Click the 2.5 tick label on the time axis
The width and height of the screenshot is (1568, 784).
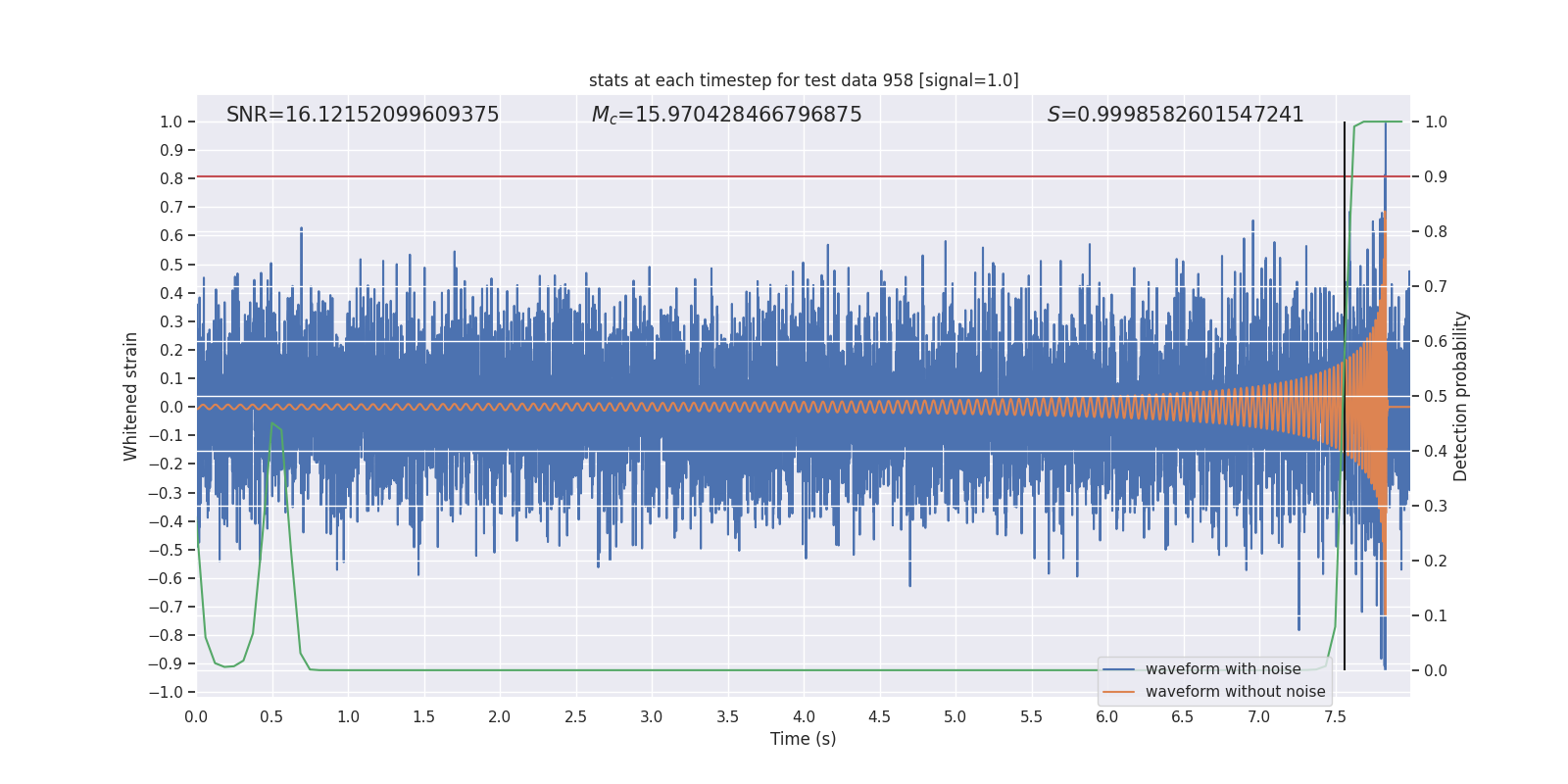pyautogui.click(x=576, y=716)
